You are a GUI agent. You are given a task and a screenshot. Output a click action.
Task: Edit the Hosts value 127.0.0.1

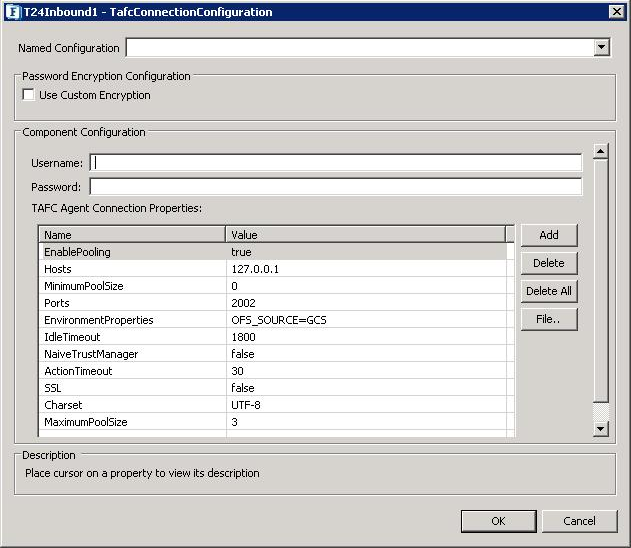point(364,269)
